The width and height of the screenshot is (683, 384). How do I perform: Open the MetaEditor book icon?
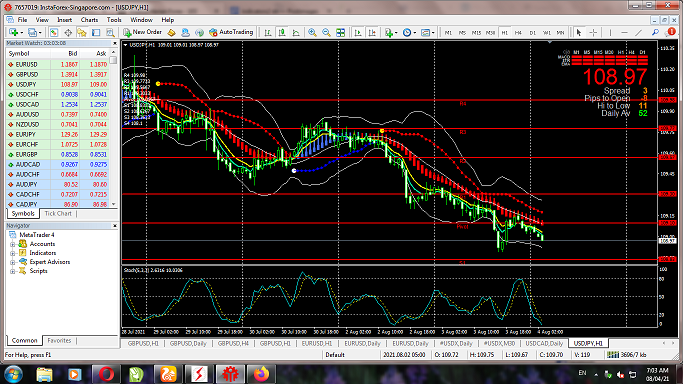[x=172, y=32]
